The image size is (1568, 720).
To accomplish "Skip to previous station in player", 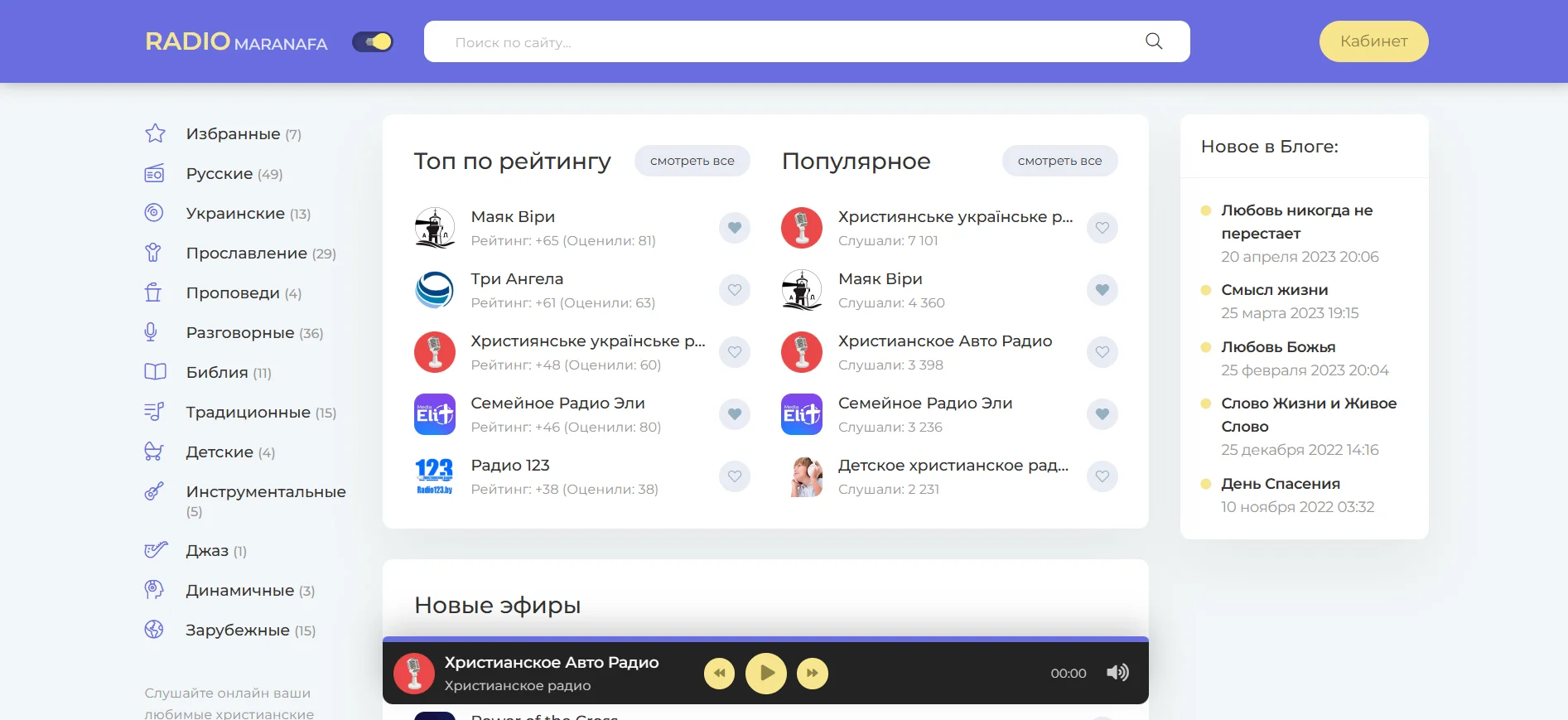I will coord(719,673).
